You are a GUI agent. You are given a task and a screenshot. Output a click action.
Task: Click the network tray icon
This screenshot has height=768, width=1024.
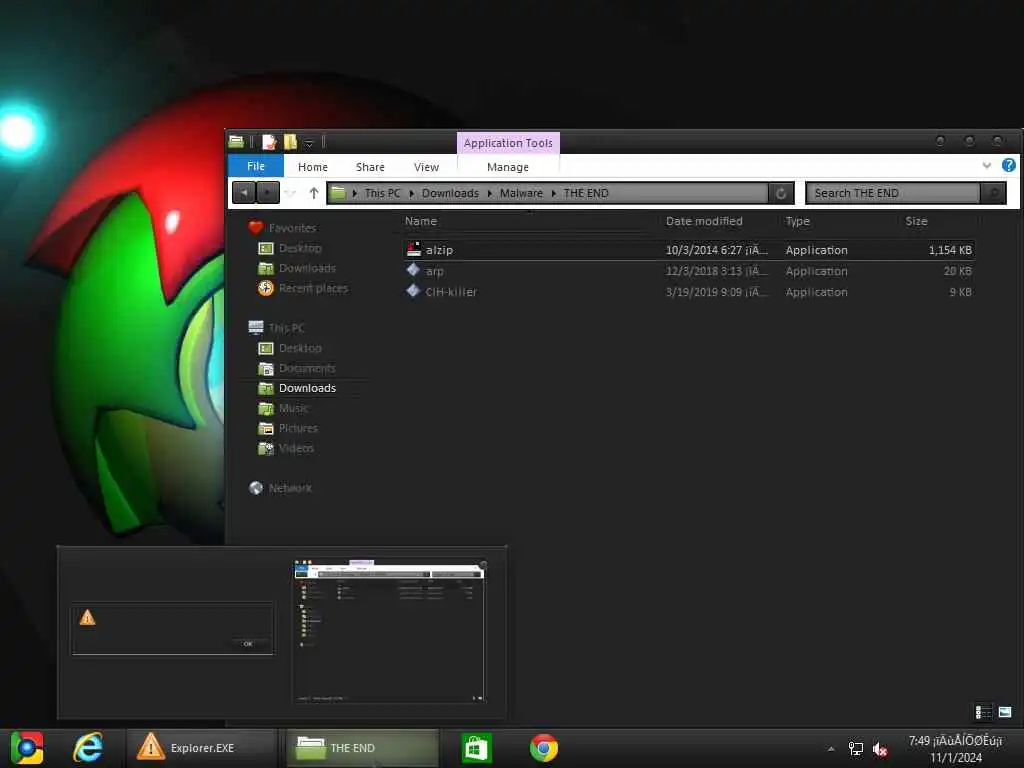856,749
